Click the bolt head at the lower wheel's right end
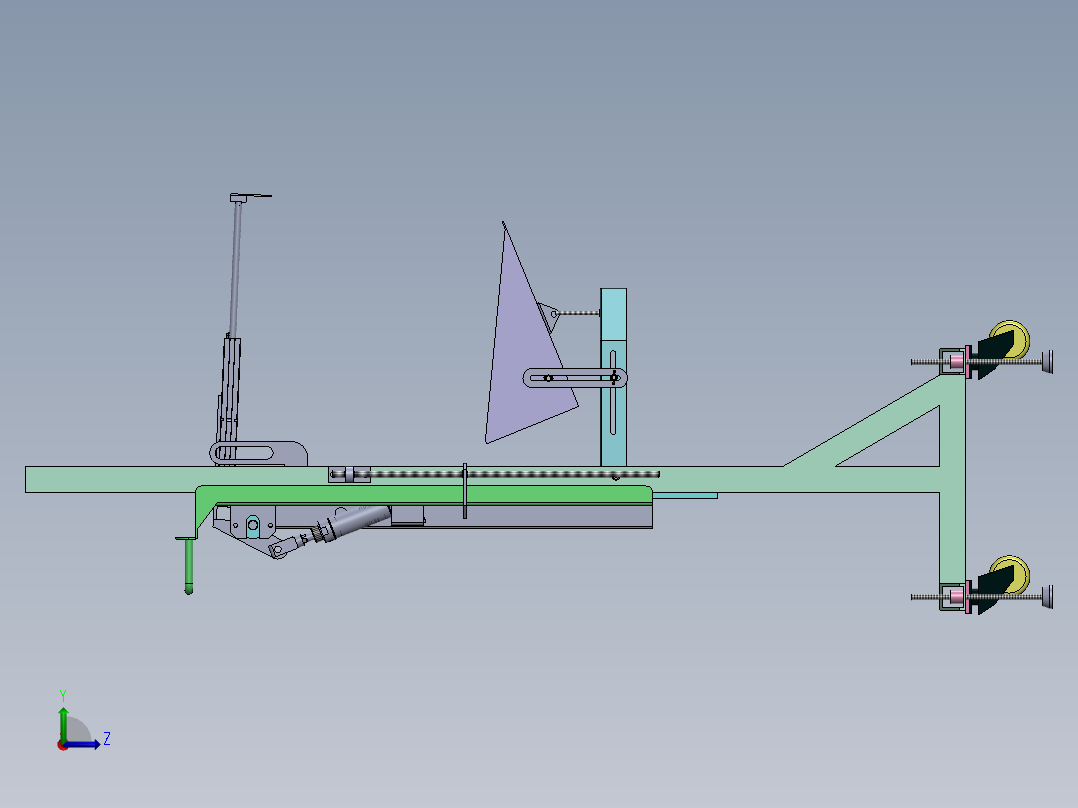The width and height of the screenshot is (1078, 808). point(1047,597)
